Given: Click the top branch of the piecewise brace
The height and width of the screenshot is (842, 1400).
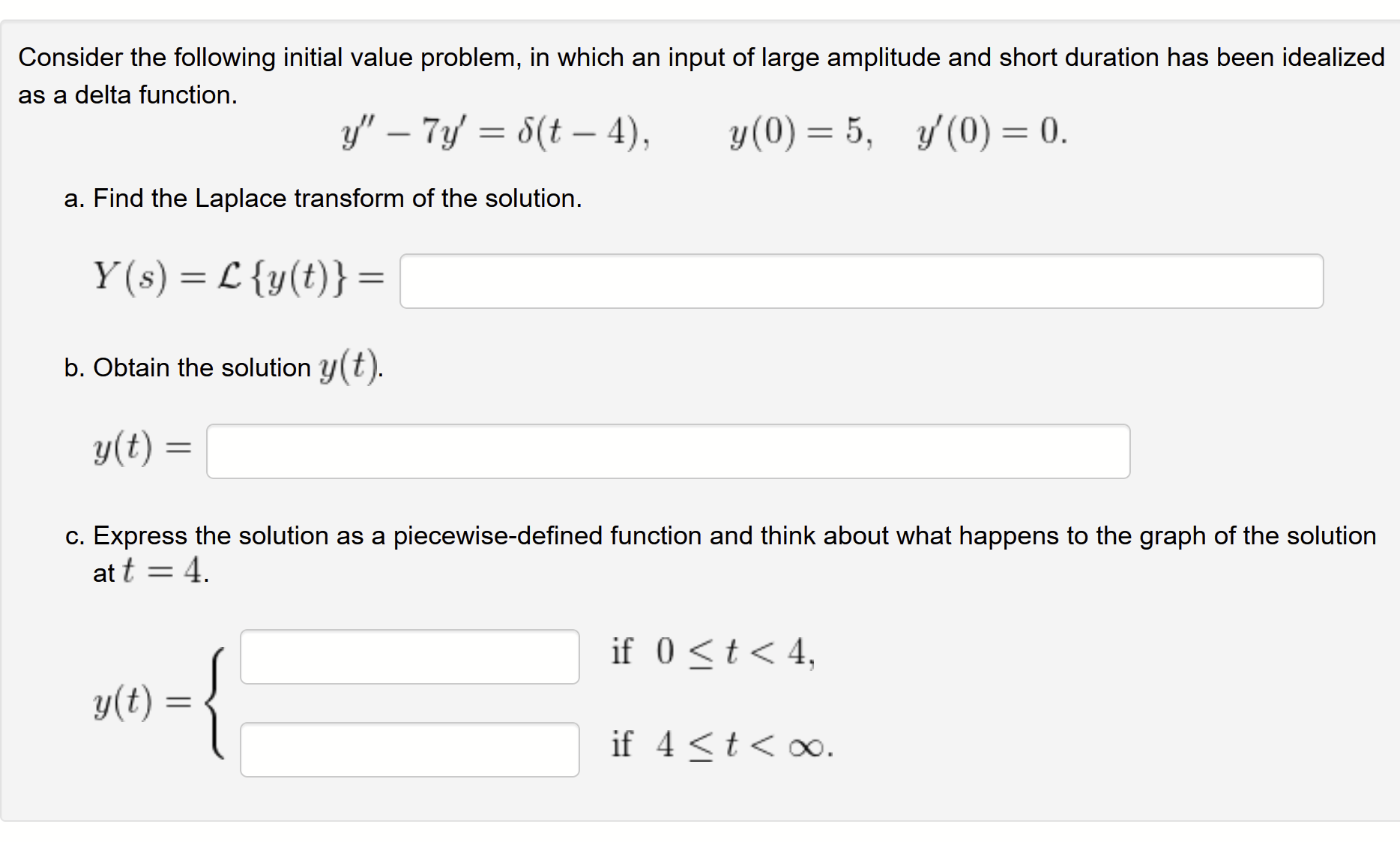Looking at the screenshot, I should [408, 656].
